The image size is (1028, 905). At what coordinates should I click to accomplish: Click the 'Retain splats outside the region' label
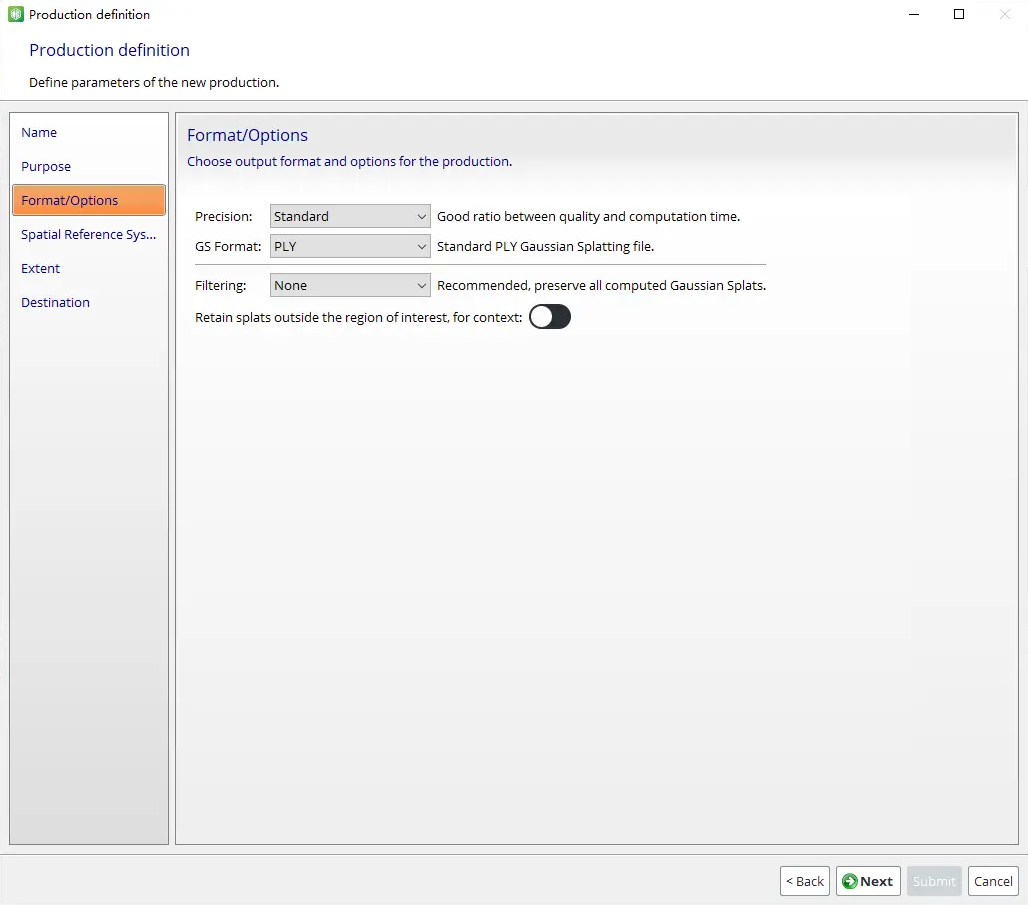pos(359,317)
